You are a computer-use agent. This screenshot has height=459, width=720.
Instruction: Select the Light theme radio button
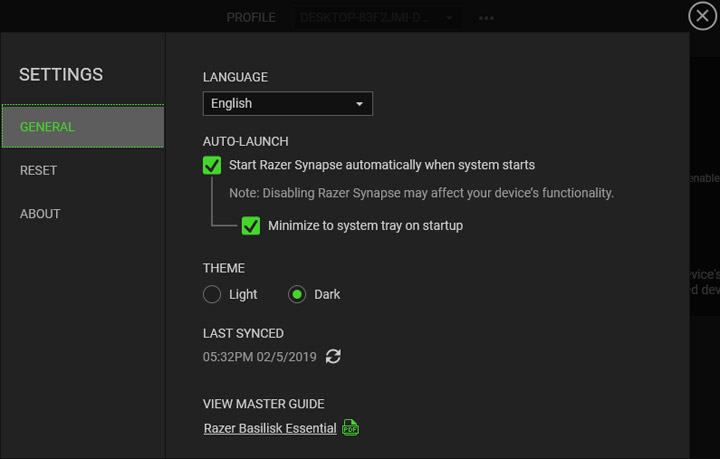click(212, 294)
